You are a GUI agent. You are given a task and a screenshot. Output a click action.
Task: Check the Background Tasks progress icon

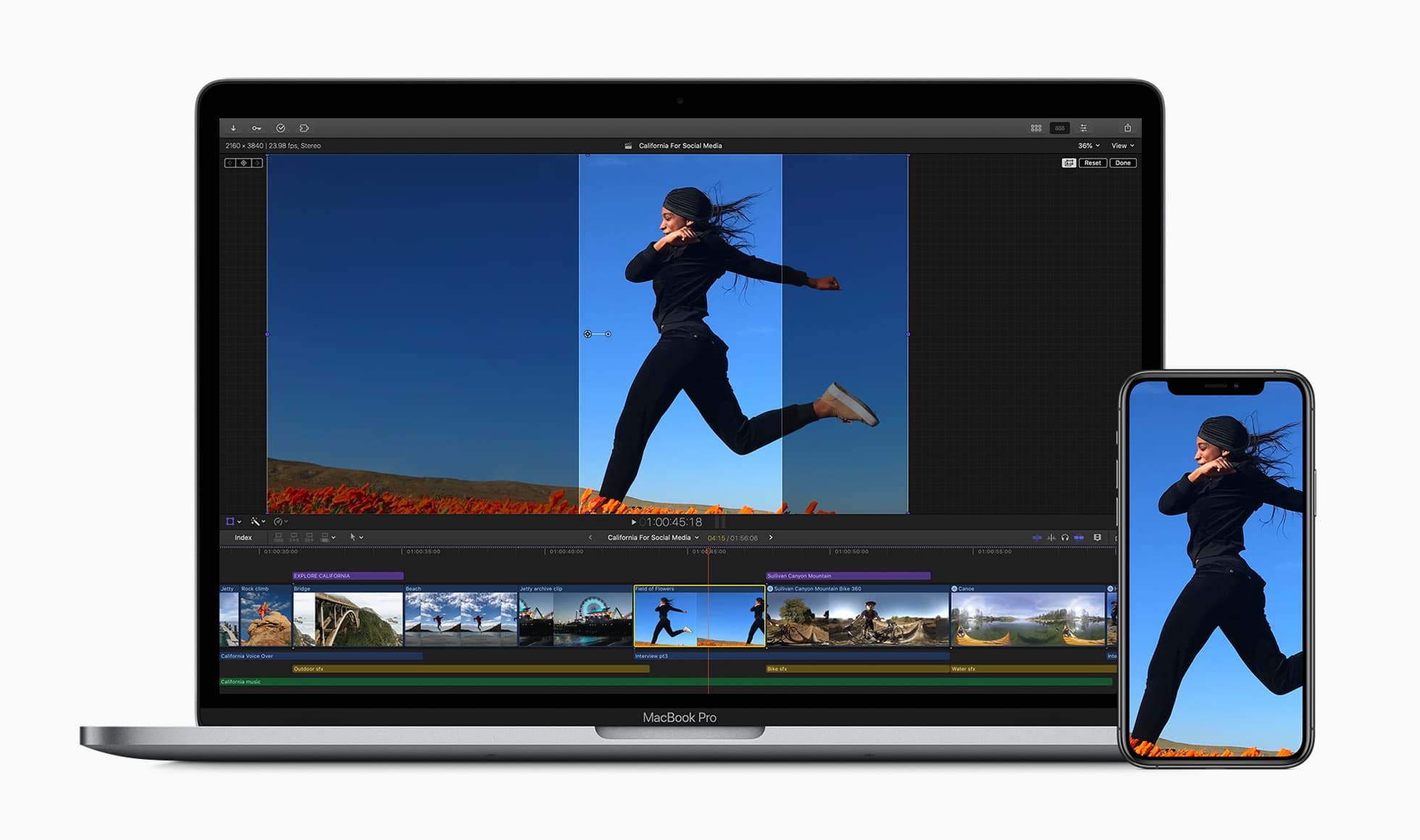point(281,127)
